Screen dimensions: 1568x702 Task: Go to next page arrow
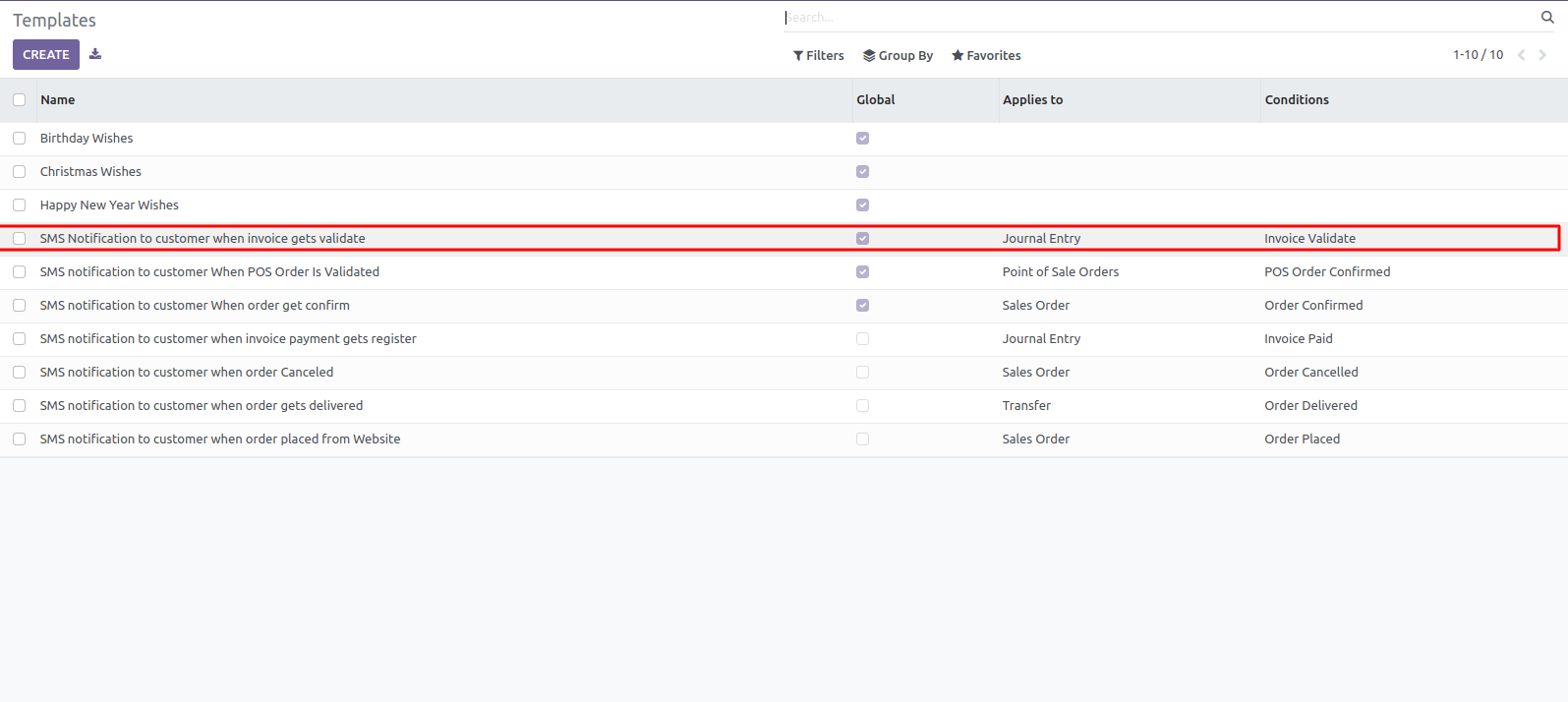tap(1542, 55)
